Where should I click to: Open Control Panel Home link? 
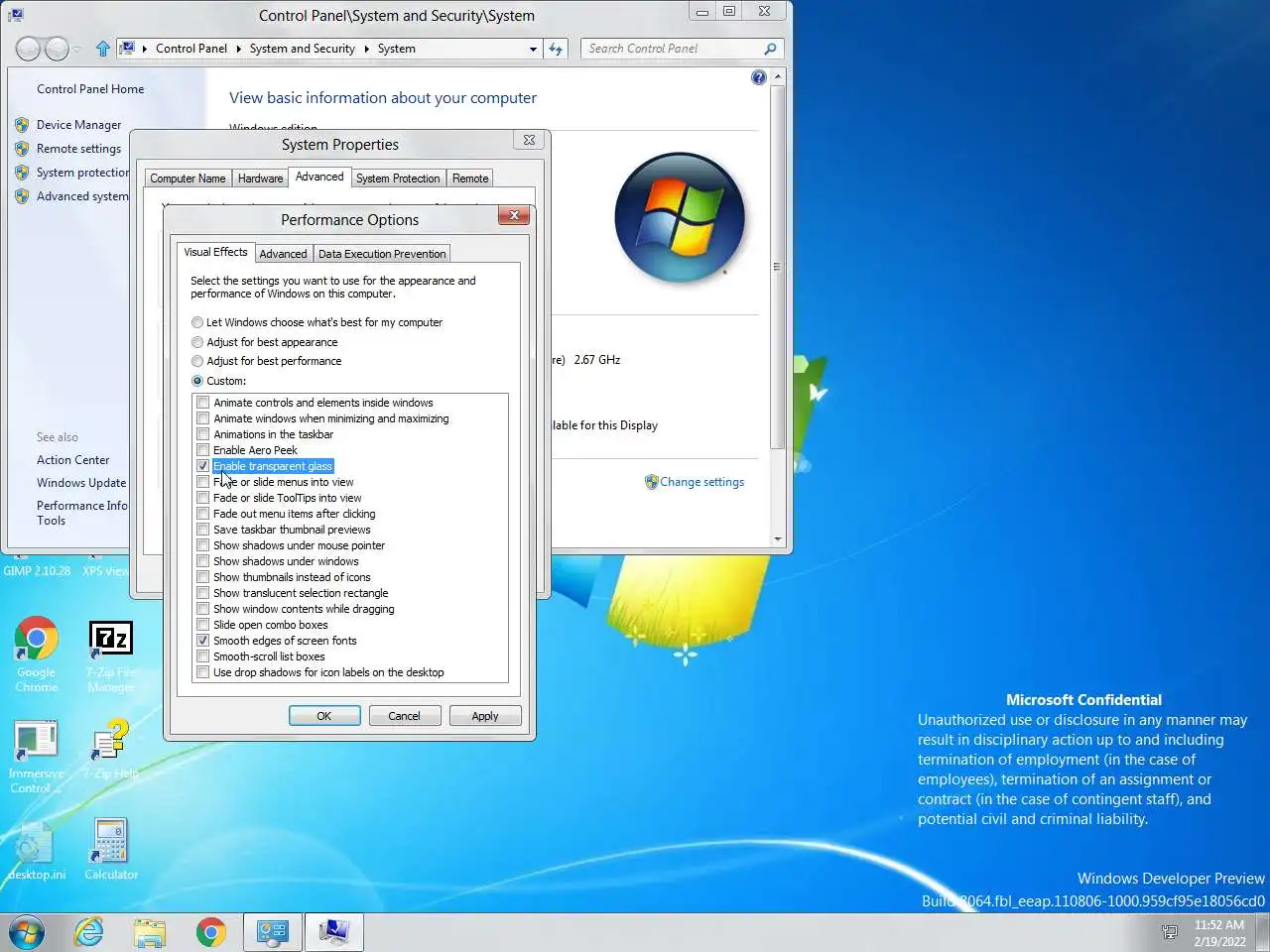click(x=90, y=89)
